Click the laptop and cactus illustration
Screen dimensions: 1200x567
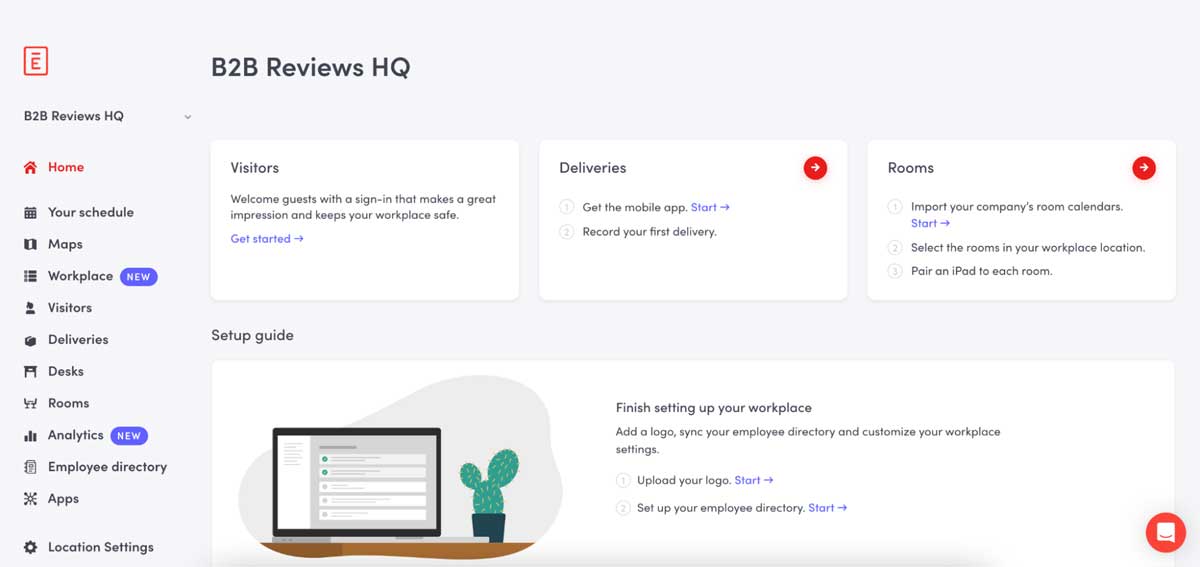coord(400,468)
